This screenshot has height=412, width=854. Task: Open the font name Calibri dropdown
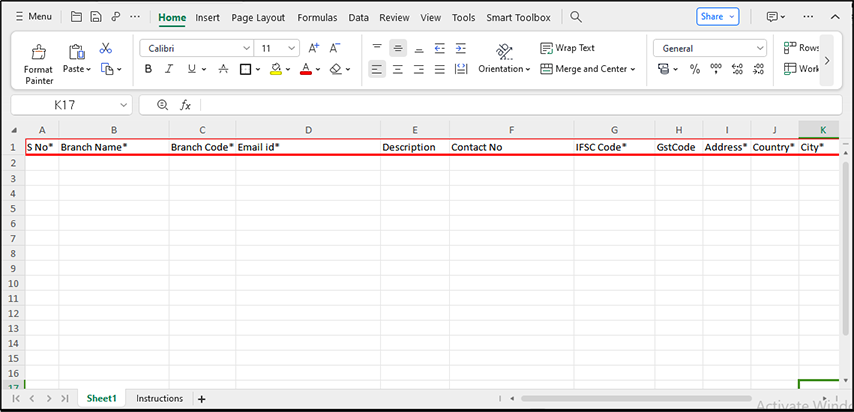click(247, 49)
